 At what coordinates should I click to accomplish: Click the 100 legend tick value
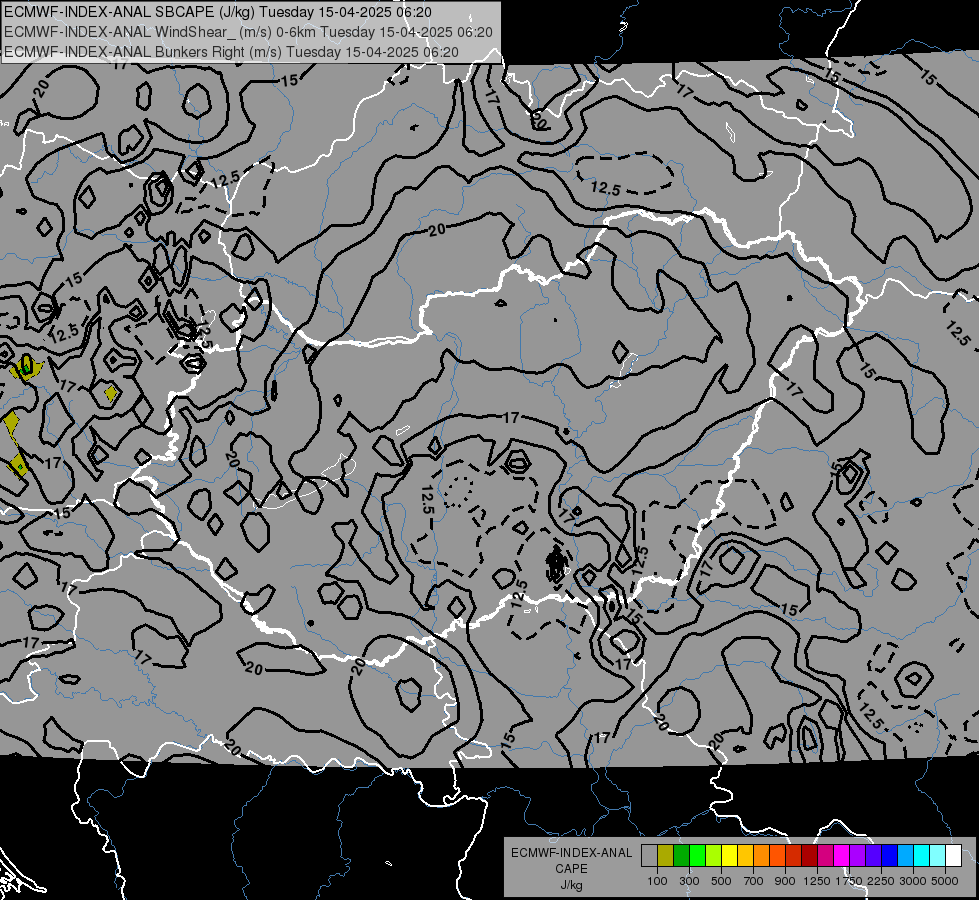(x=657, y=881)
